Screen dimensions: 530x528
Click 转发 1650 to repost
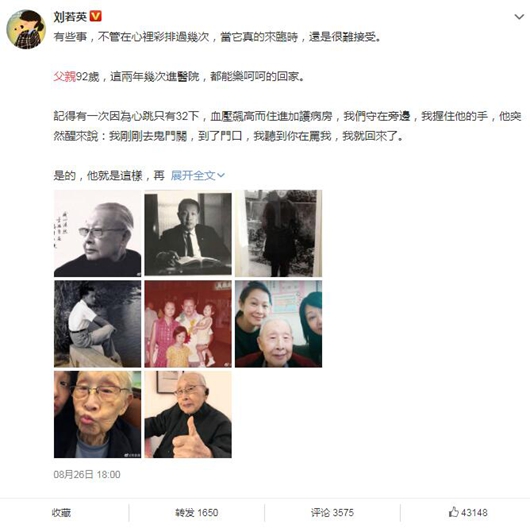pos(196,513)
